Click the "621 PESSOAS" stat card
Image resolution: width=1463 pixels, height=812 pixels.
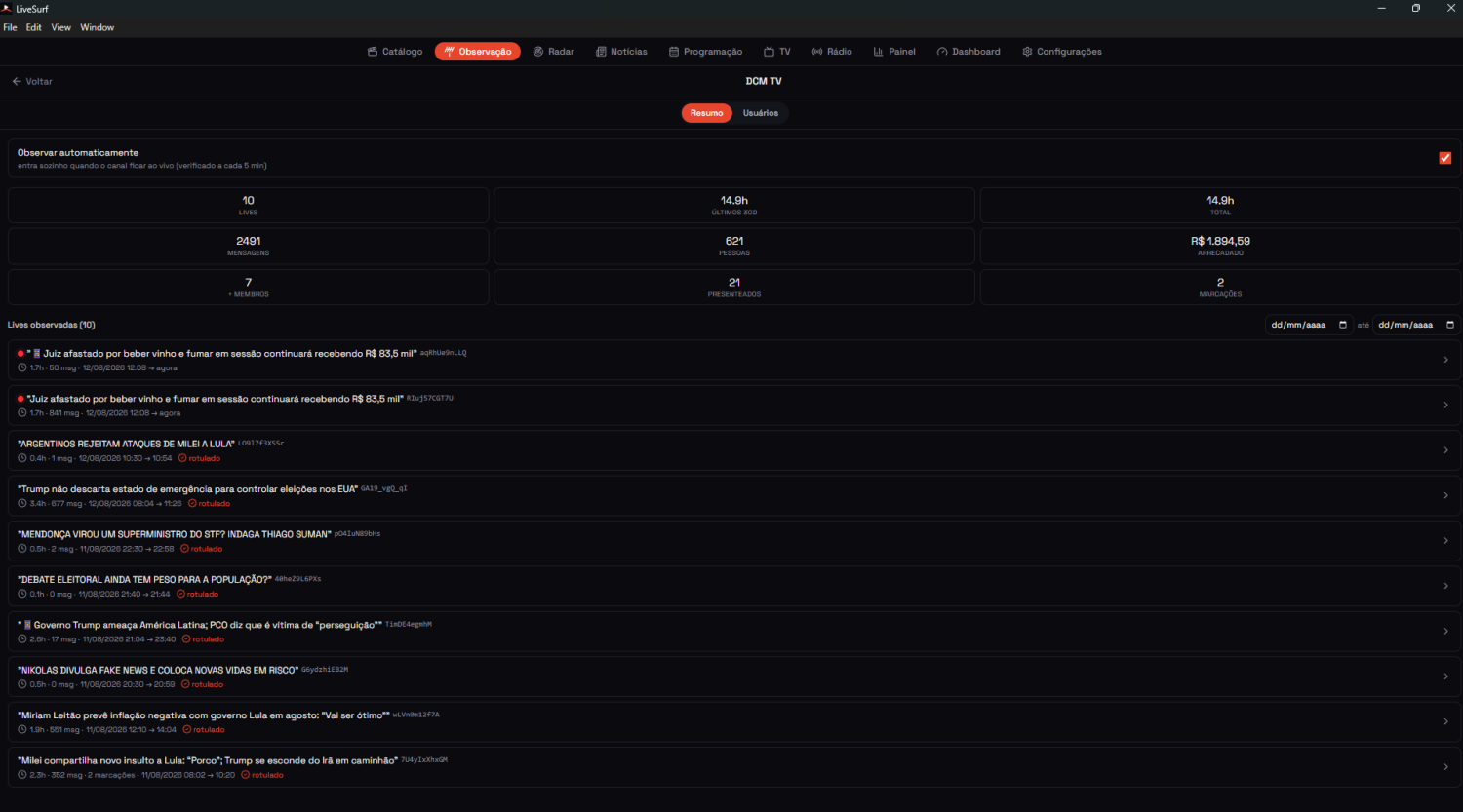(x=734, y=247)
